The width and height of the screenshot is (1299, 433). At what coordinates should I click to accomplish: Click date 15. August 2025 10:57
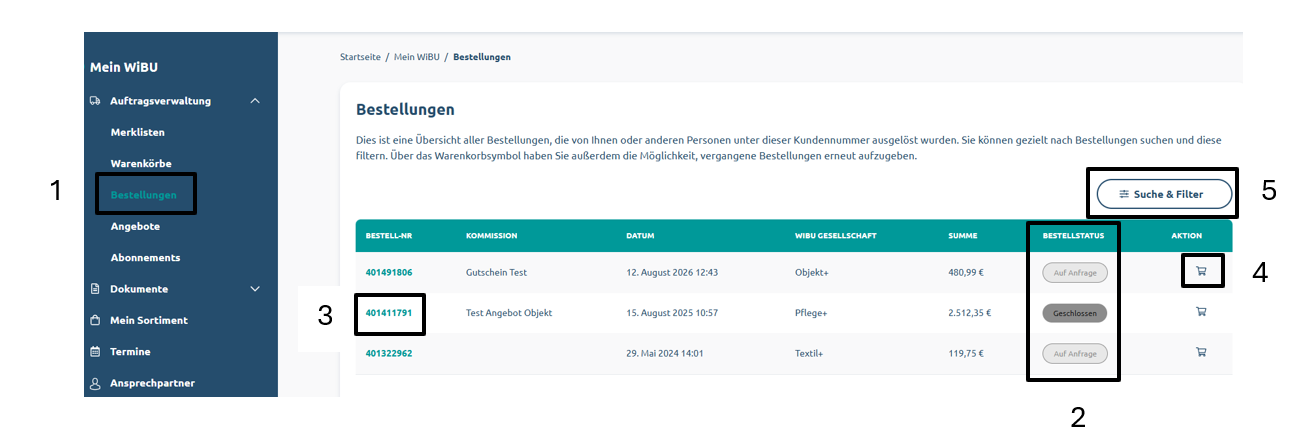672,313
